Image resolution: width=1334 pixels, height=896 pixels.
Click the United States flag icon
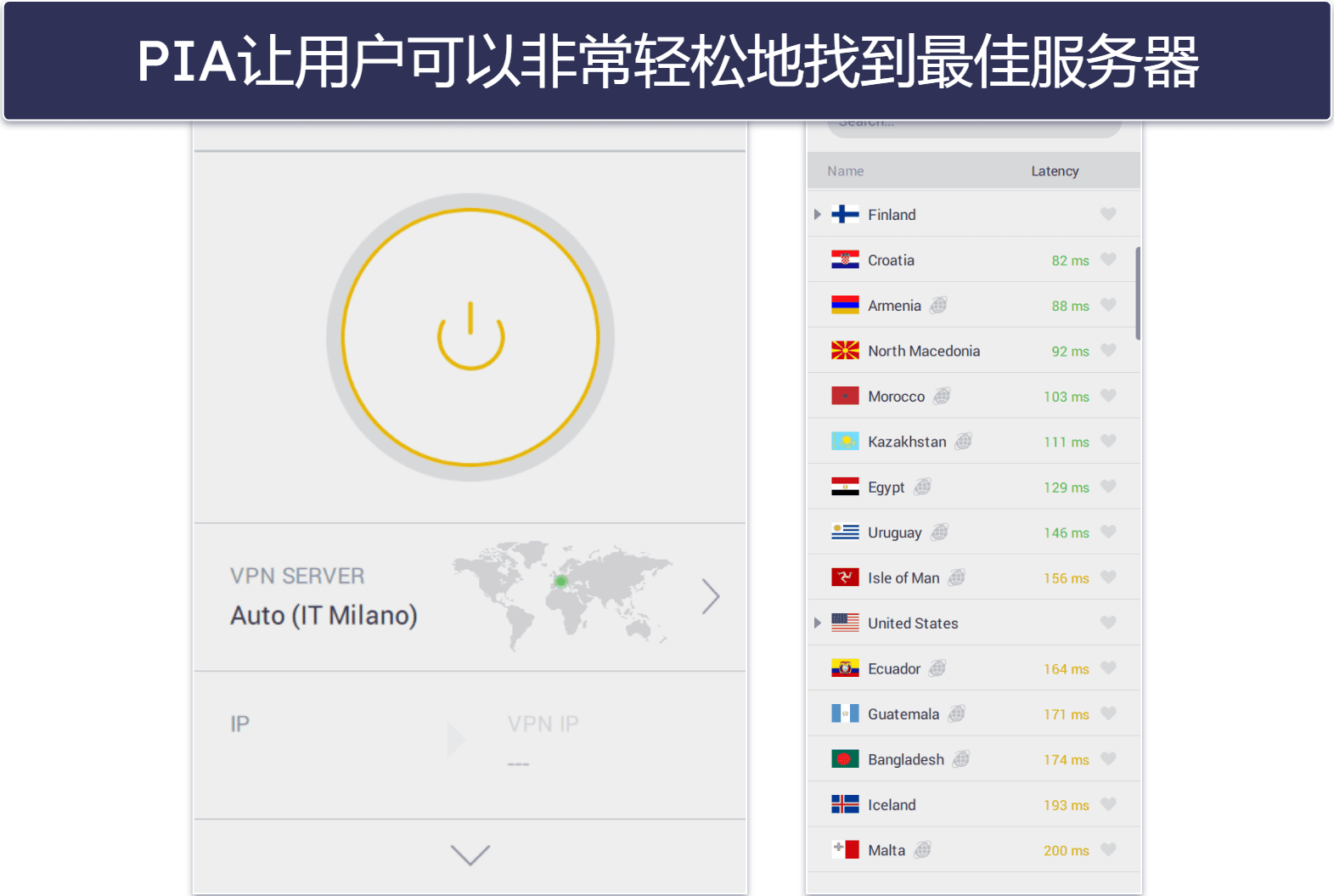pos(845,623)
